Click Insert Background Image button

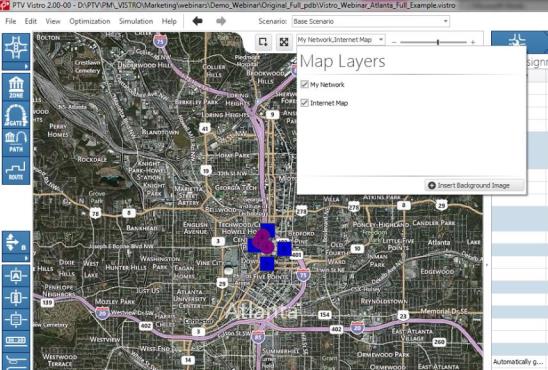point(474,185)
